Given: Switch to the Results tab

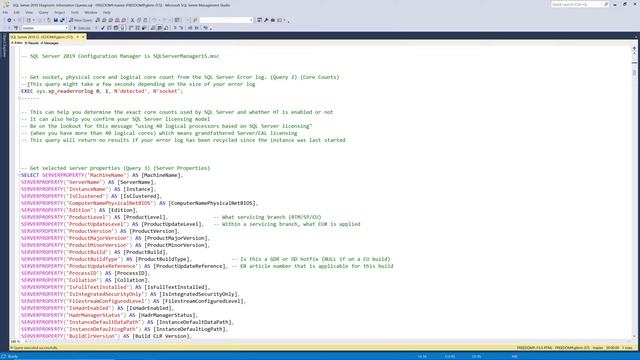Looking at the screenshot, I should pos(31,43).
